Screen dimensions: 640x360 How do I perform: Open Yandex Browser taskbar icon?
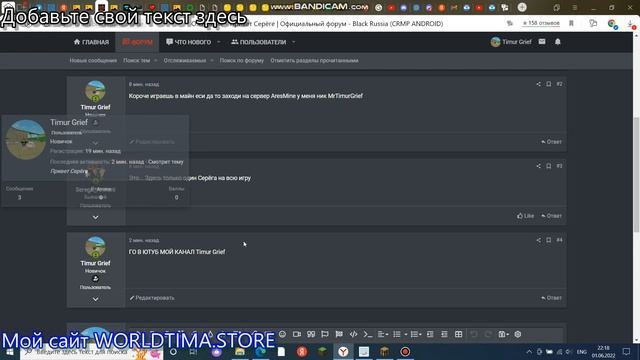tap(343, 351)
